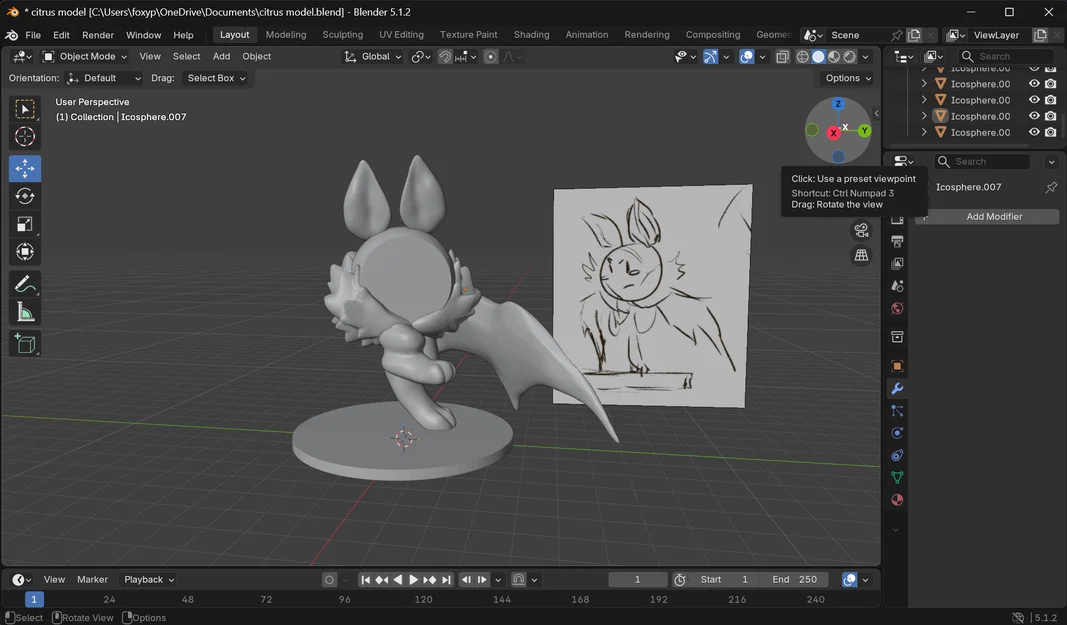Open the Playback dropdown in timeline
The width and height of the screenshot is (1067, 625).
click(149, 580)
